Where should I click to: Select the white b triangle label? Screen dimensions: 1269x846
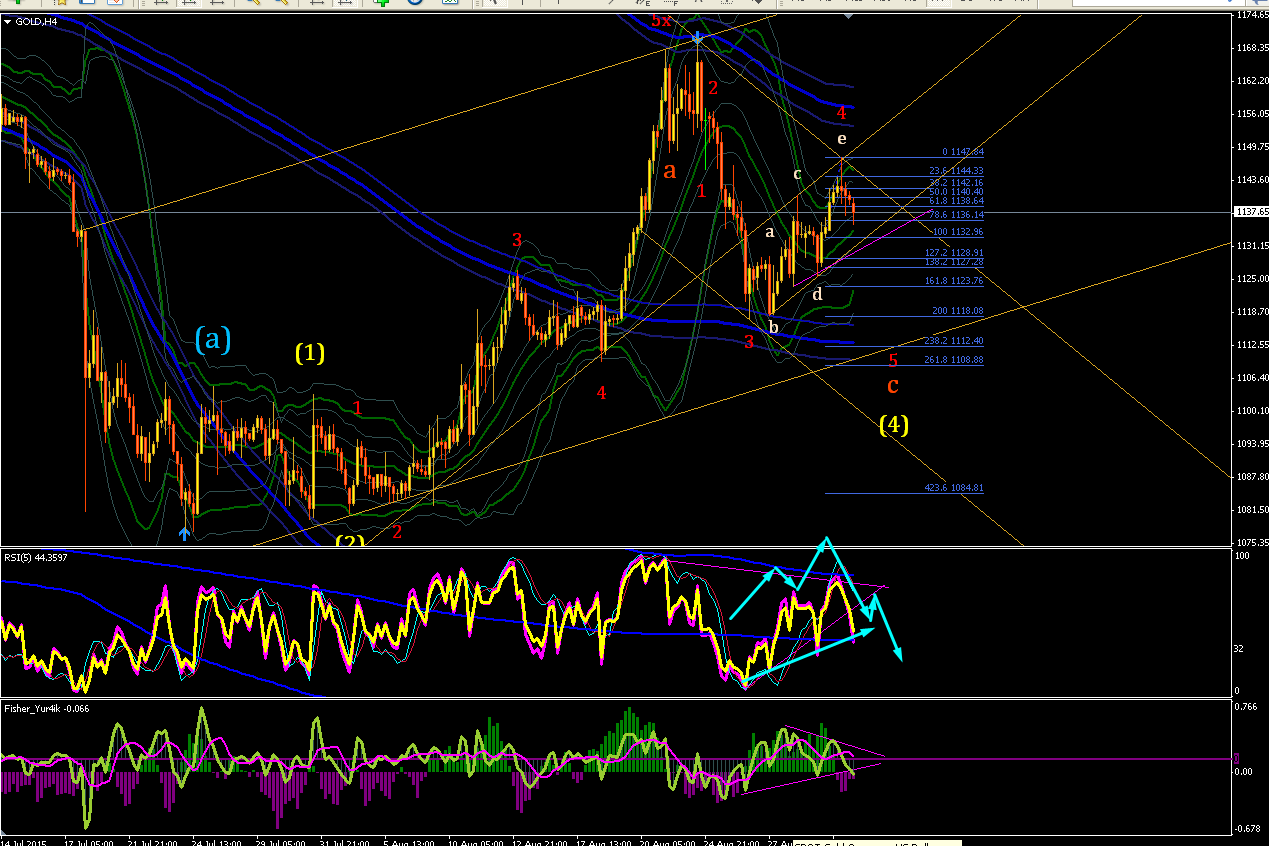point(773,325)
